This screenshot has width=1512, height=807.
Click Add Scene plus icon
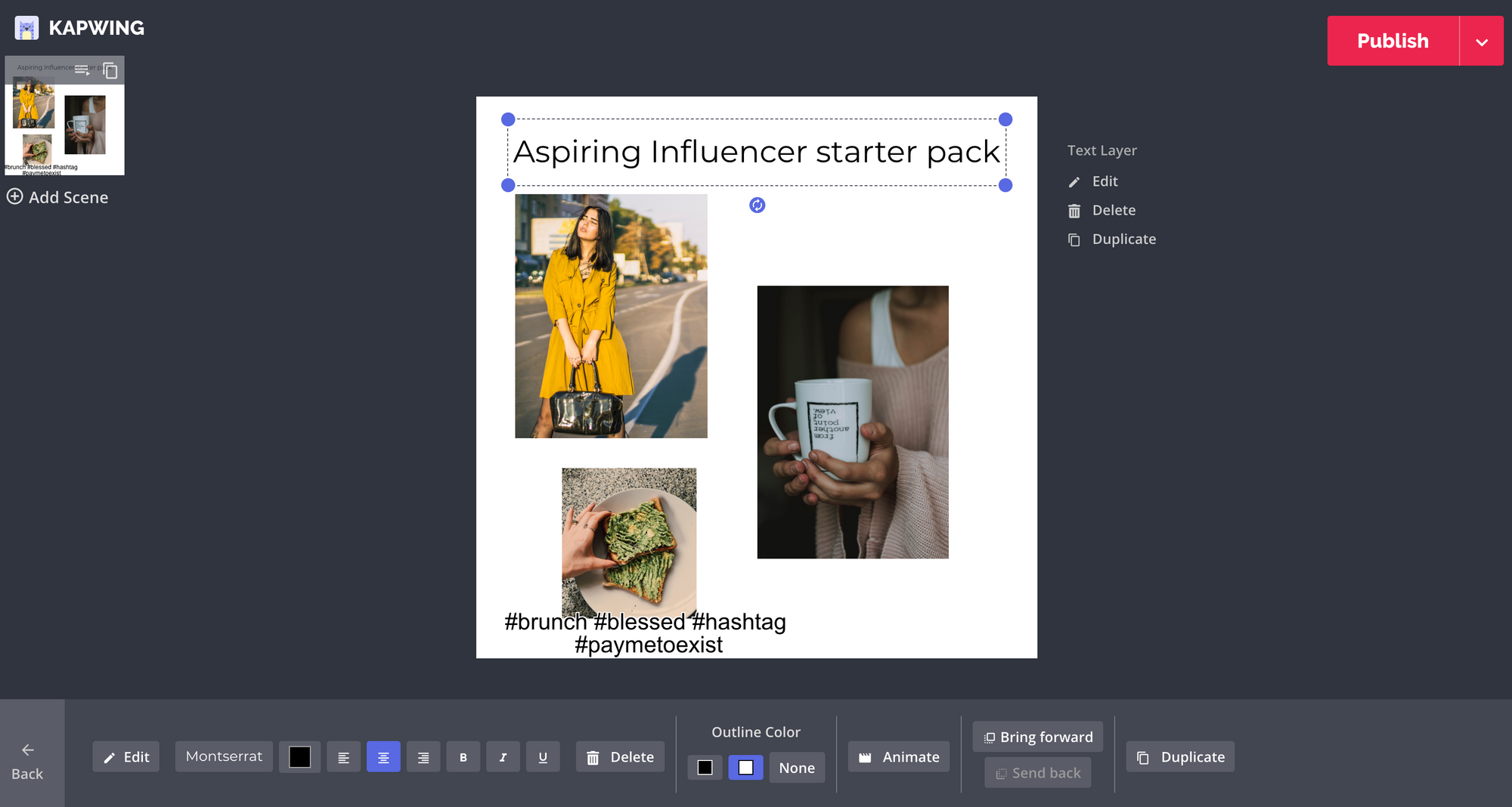click(x=15, y=197)
